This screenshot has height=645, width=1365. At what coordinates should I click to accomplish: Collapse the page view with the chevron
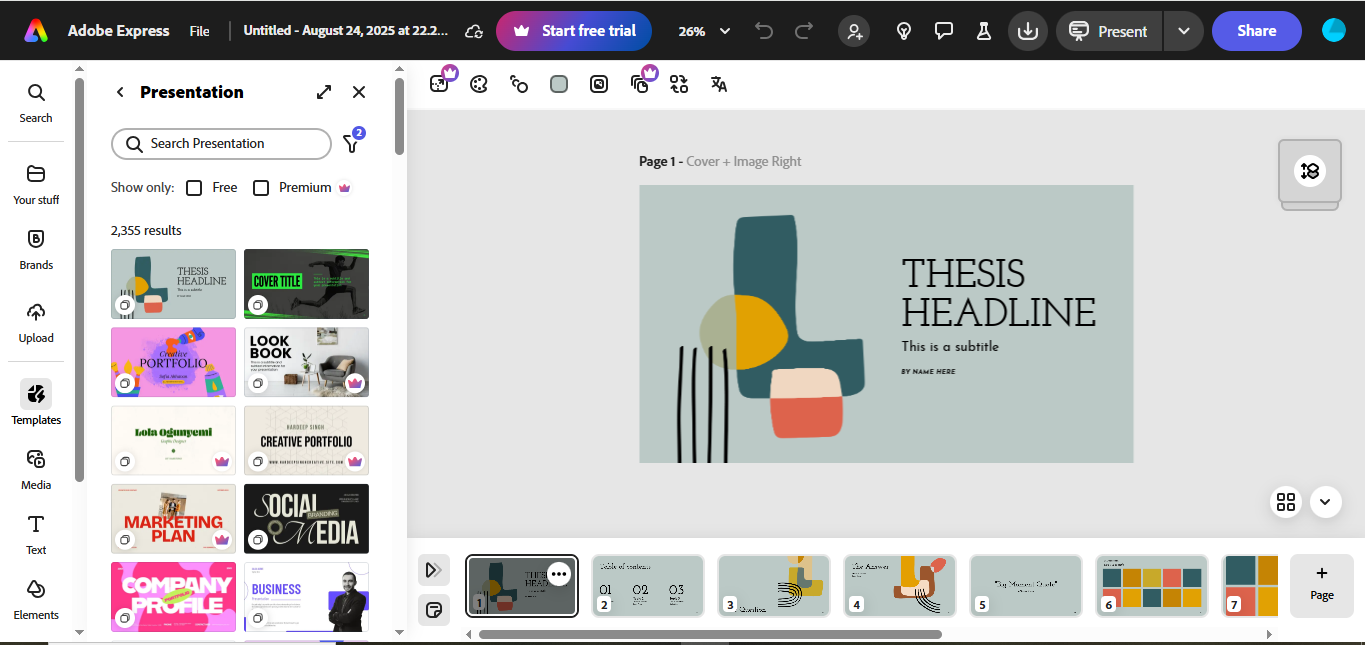pyautogui.click(x=1325, y=502)
